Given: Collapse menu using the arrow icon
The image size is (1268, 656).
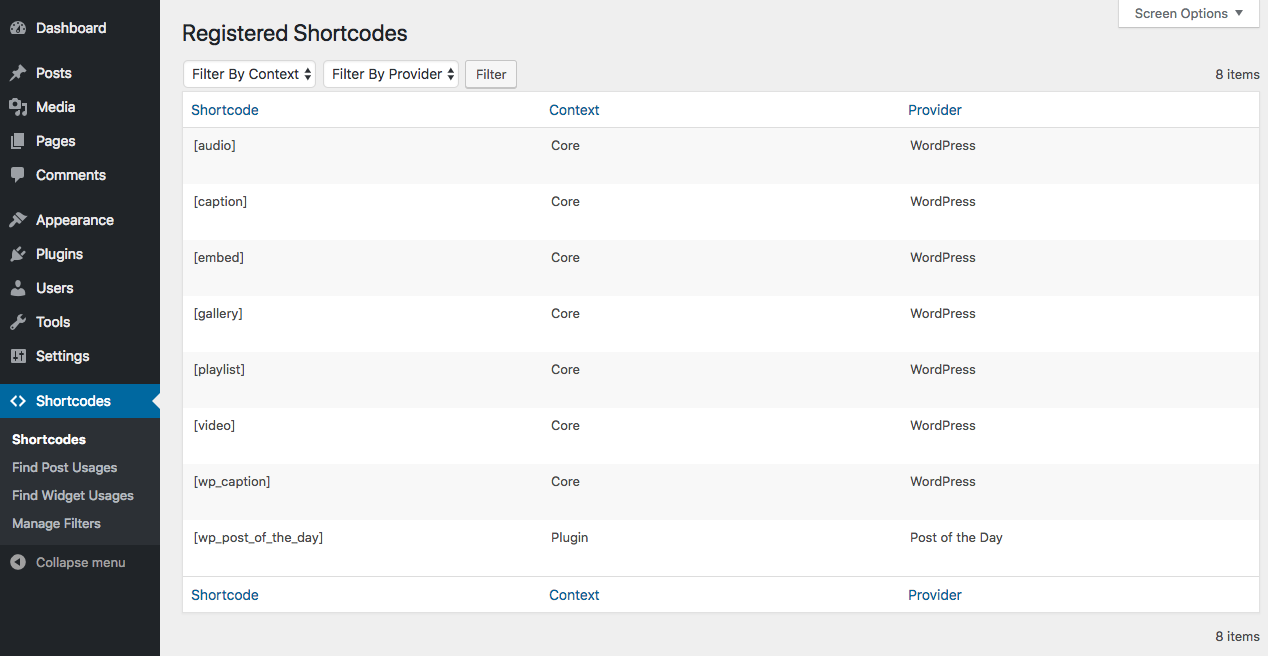Looking at the screenshot, I should click(x=18, y=562).
